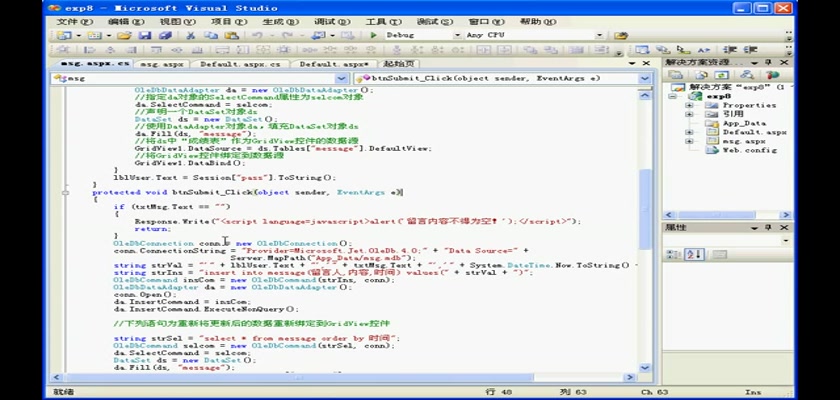This screenshot has width=840, height=400.
Task: Click the Decrease Indent icon
Action: pyautogui.click(x=730, y=50)
